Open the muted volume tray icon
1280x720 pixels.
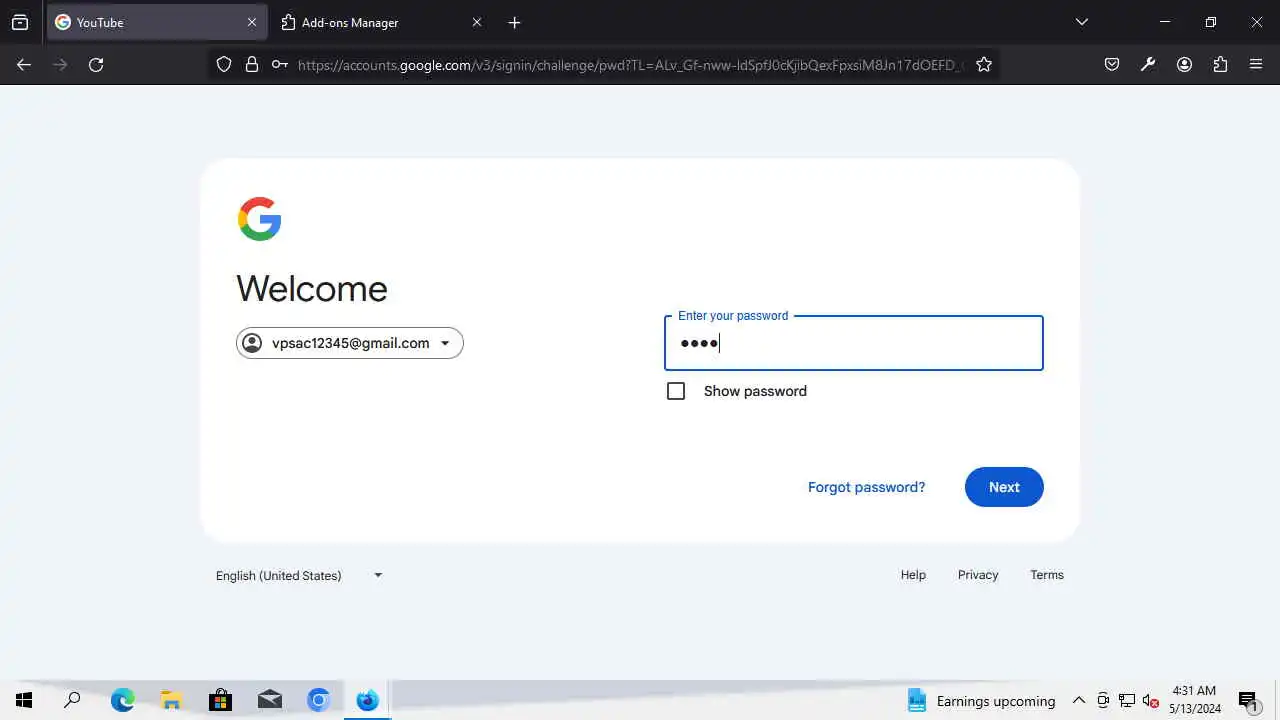tap(1150, 700)
